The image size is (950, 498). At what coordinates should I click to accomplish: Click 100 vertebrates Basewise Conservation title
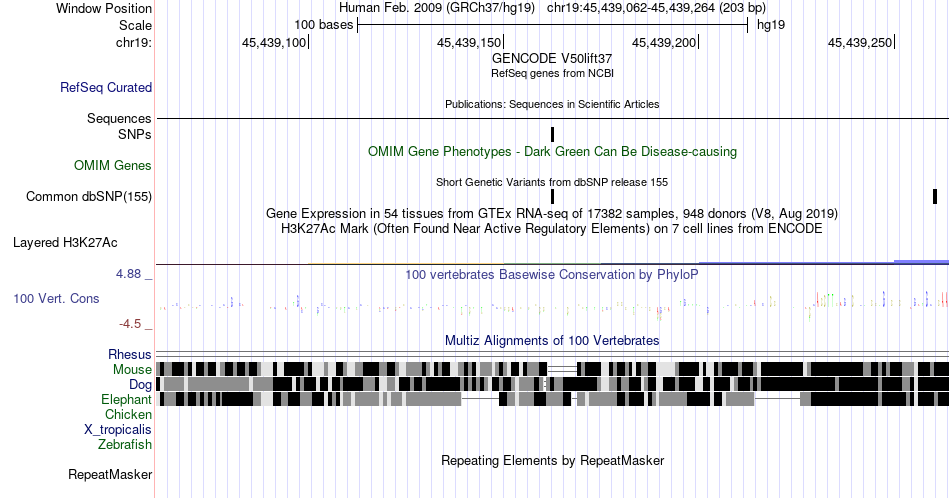(x=552, y=274)
